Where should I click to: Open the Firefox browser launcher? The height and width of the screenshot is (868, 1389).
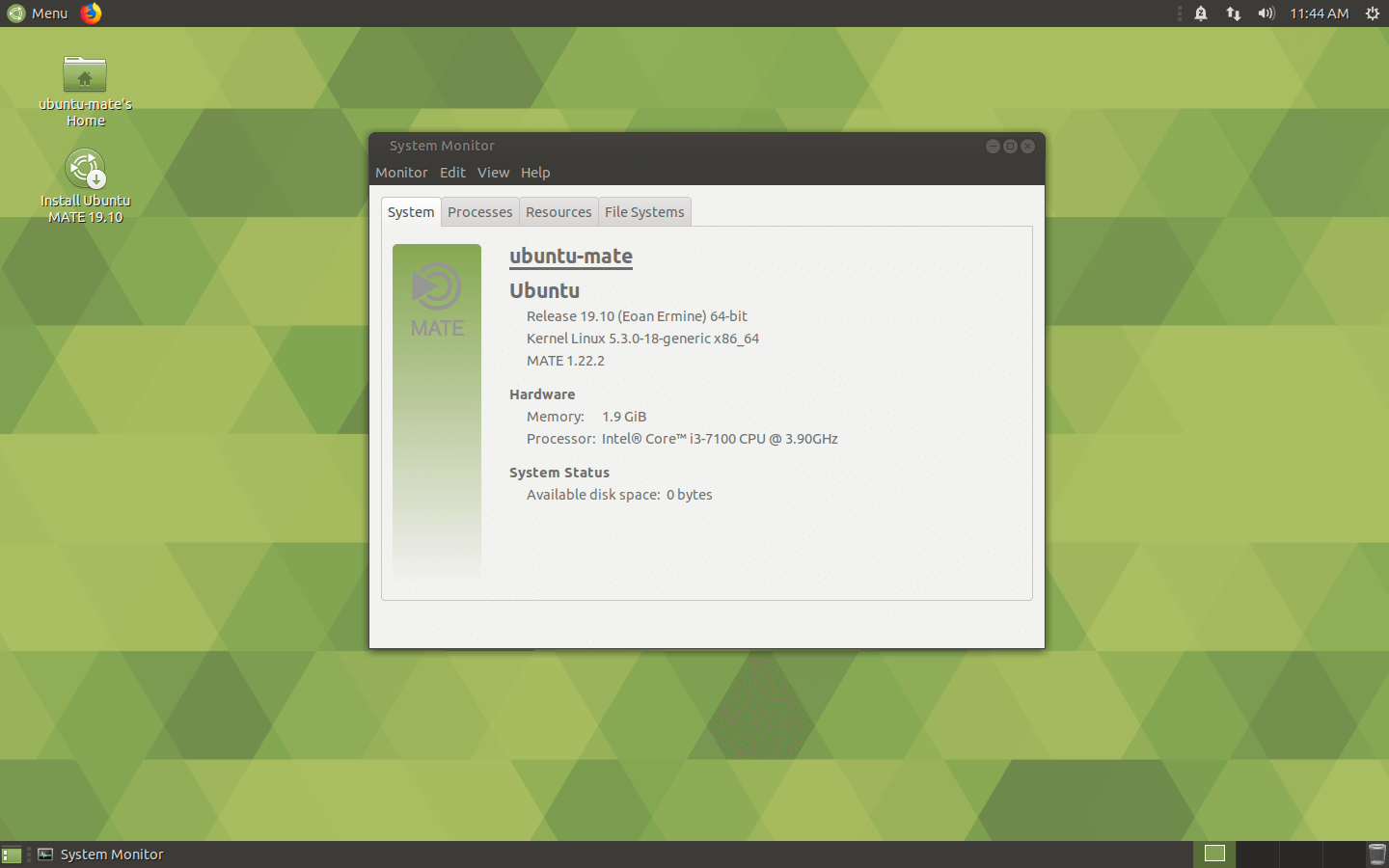91,14
